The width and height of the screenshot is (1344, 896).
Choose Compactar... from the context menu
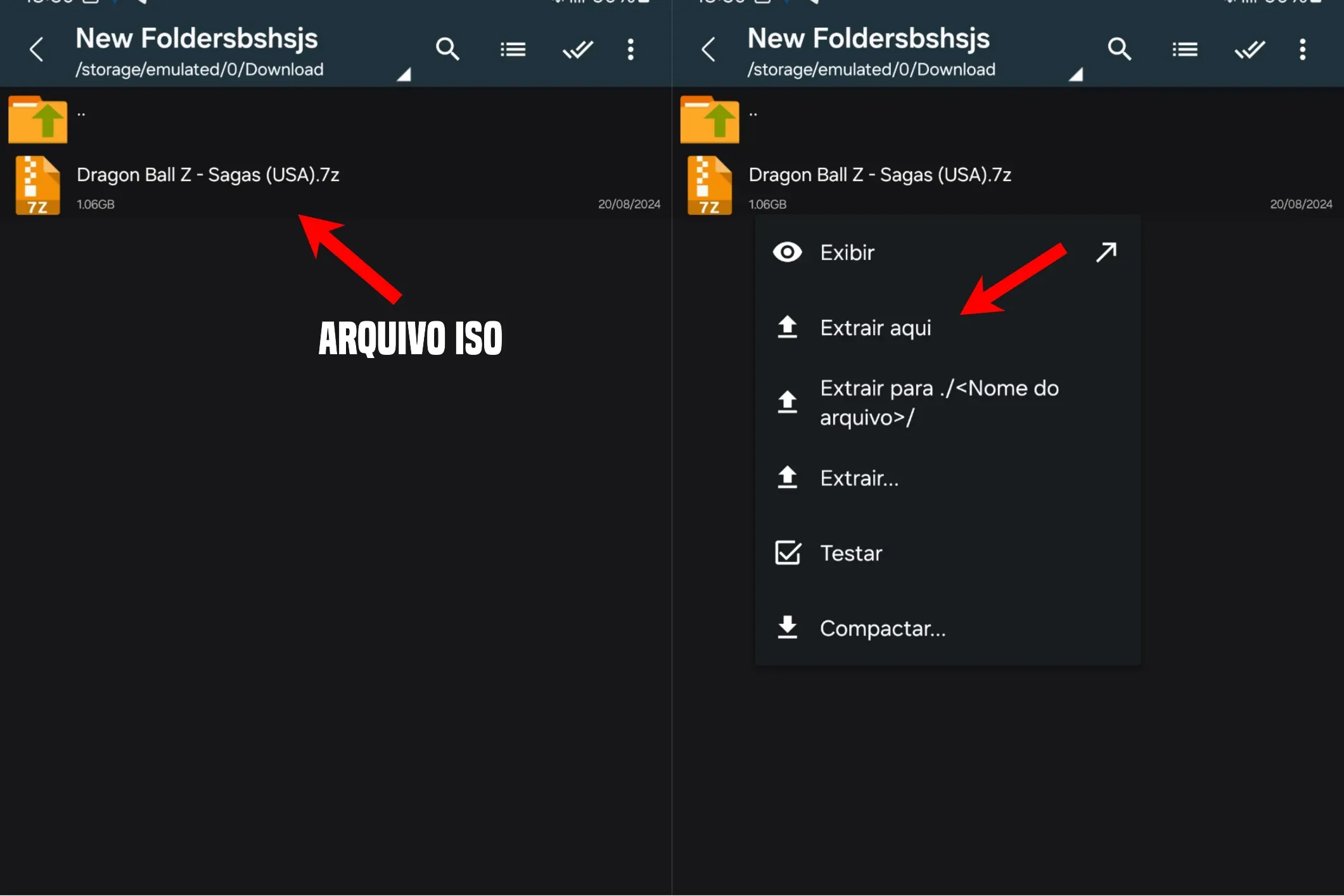pos(882,628)
